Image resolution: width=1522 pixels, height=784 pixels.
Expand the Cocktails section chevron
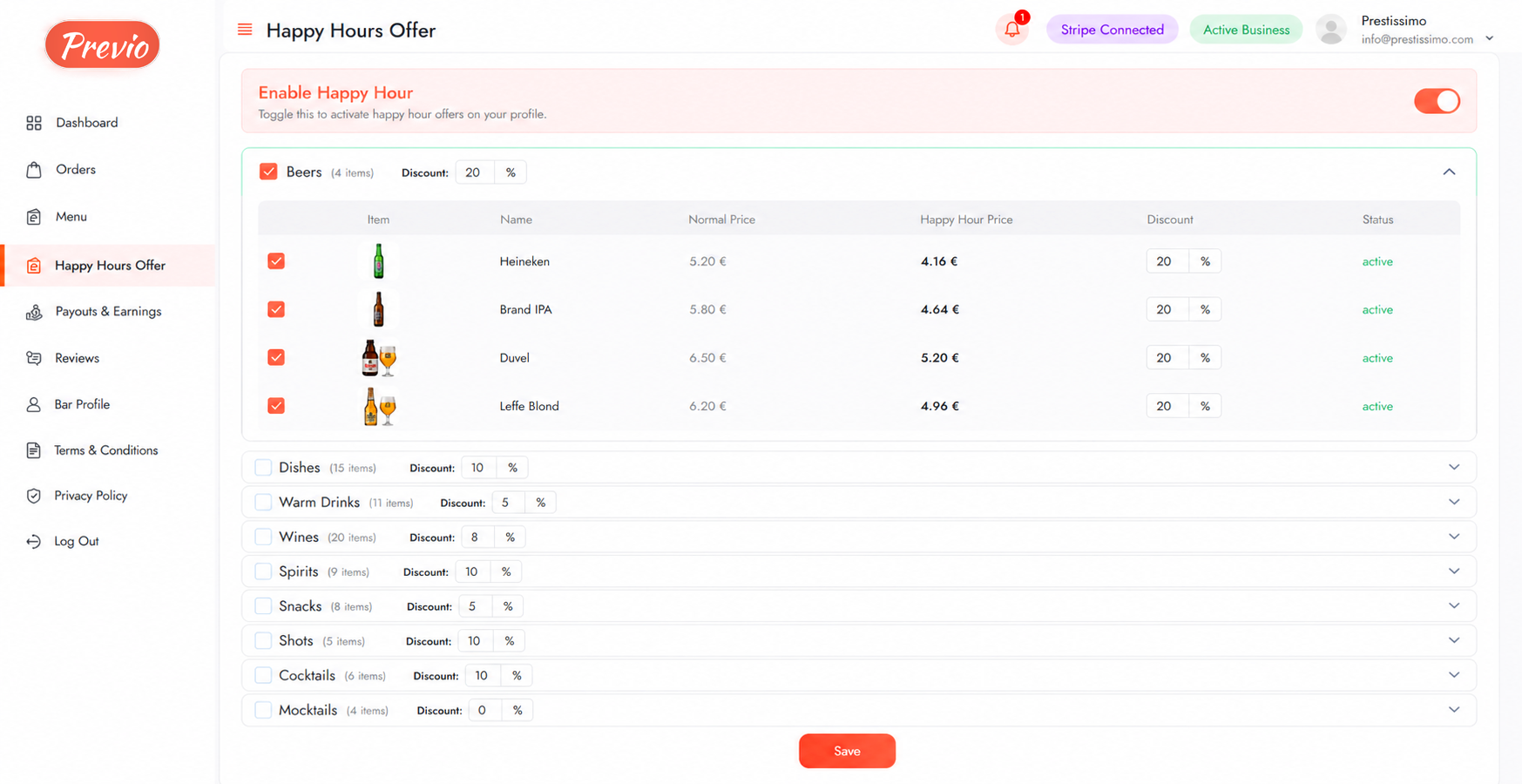click(1454, 675)
